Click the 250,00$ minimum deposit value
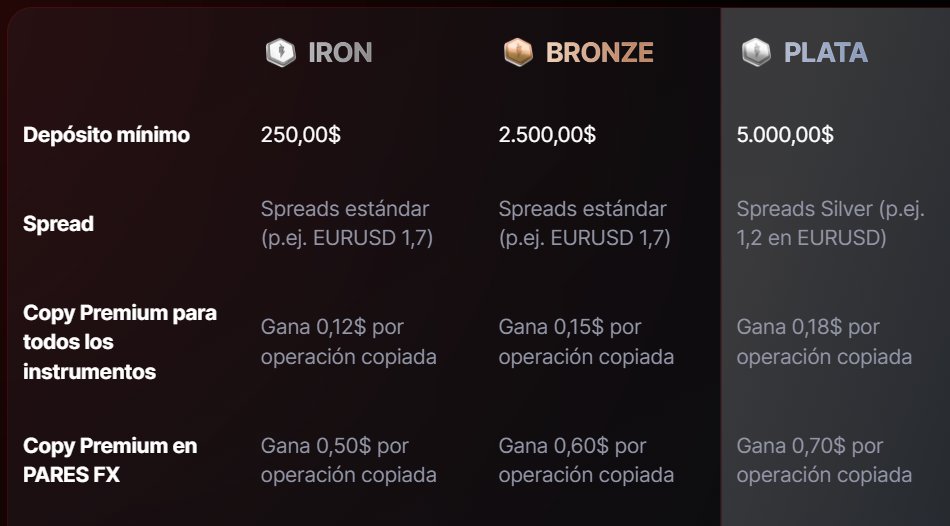 300,134
